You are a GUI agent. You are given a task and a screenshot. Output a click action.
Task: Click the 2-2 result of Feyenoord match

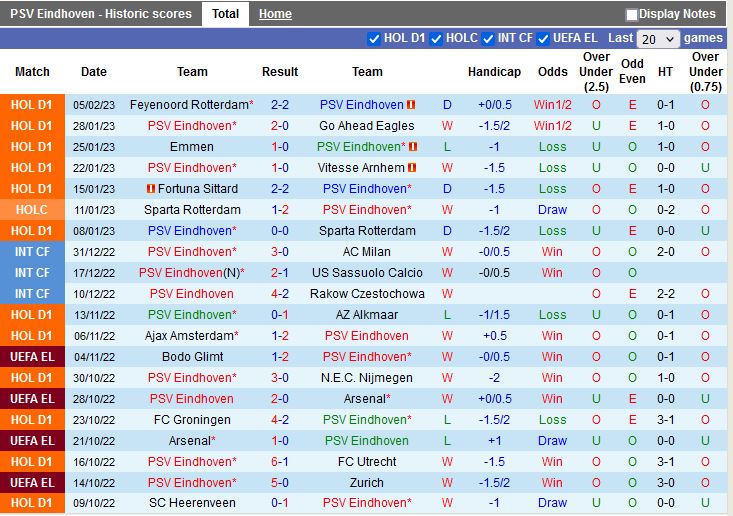280,105
